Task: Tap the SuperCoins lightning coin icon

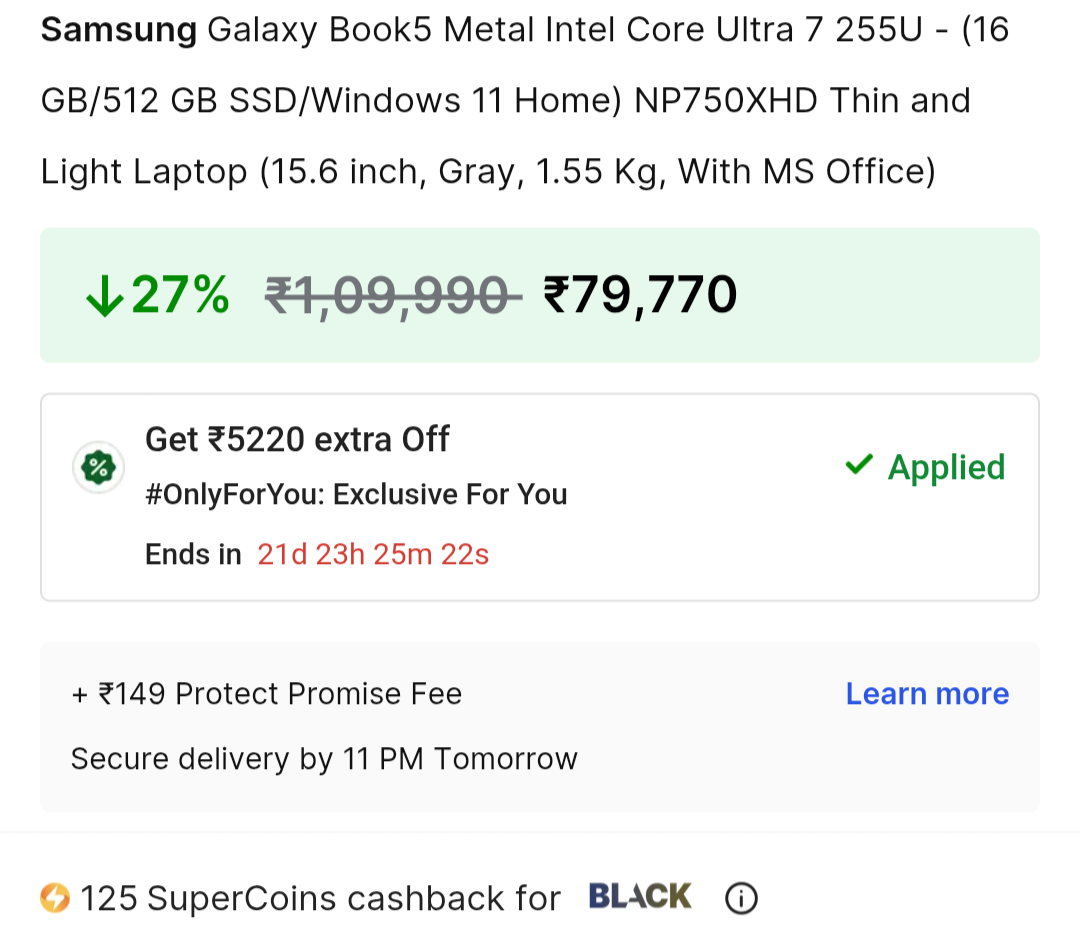Action: pyautogui.click(x=55, y=898)
